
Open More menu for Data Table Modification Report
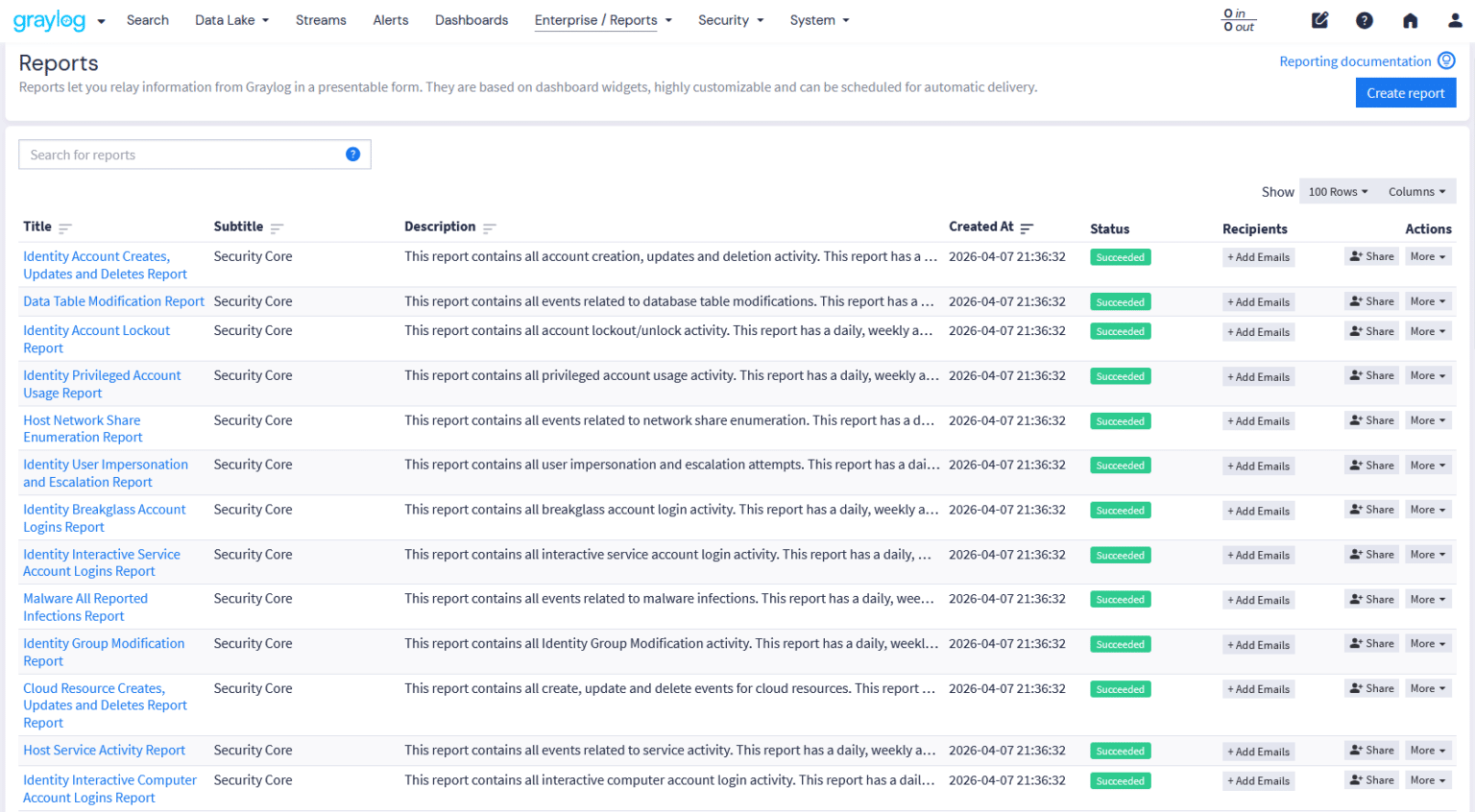click(1428, 301)
